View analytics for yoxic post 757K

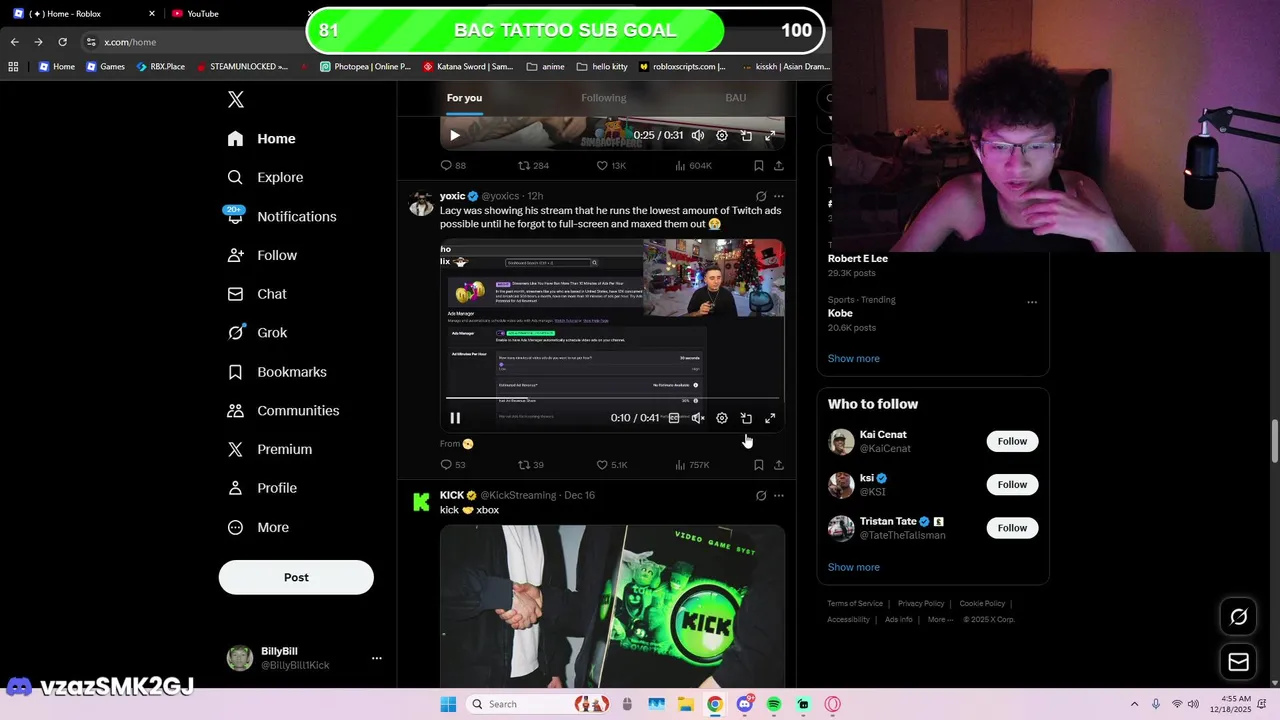pyautogui.click(x=692, y=465)
